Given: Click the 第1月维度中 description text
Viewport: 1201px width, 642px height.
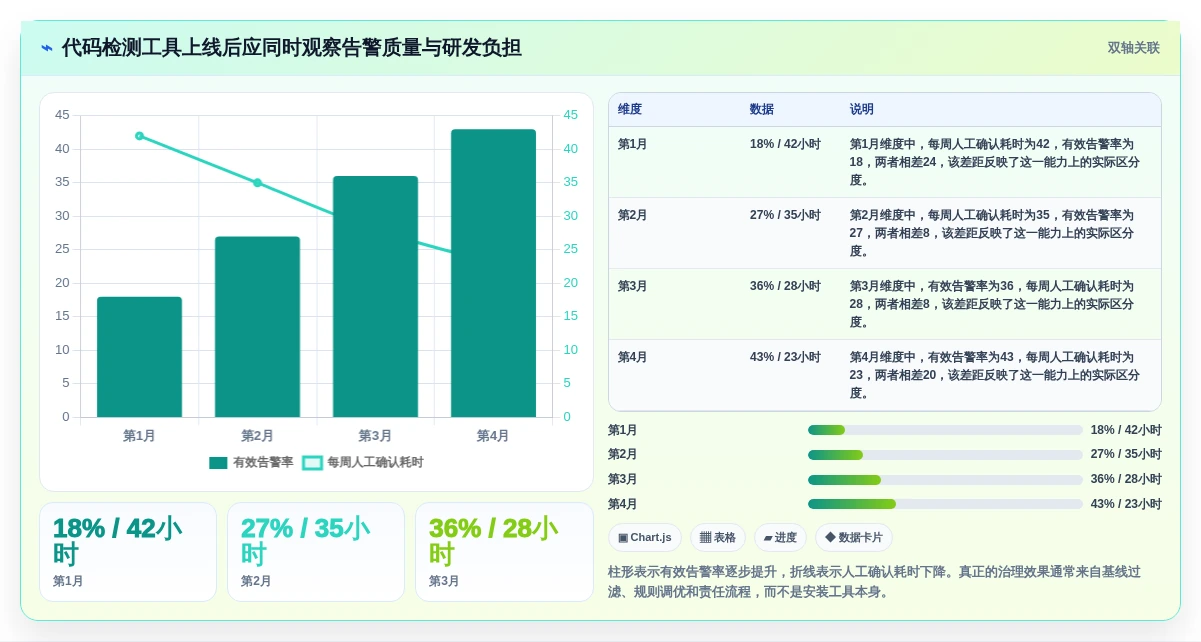Looking at the screenshot, I should point(995,162).
